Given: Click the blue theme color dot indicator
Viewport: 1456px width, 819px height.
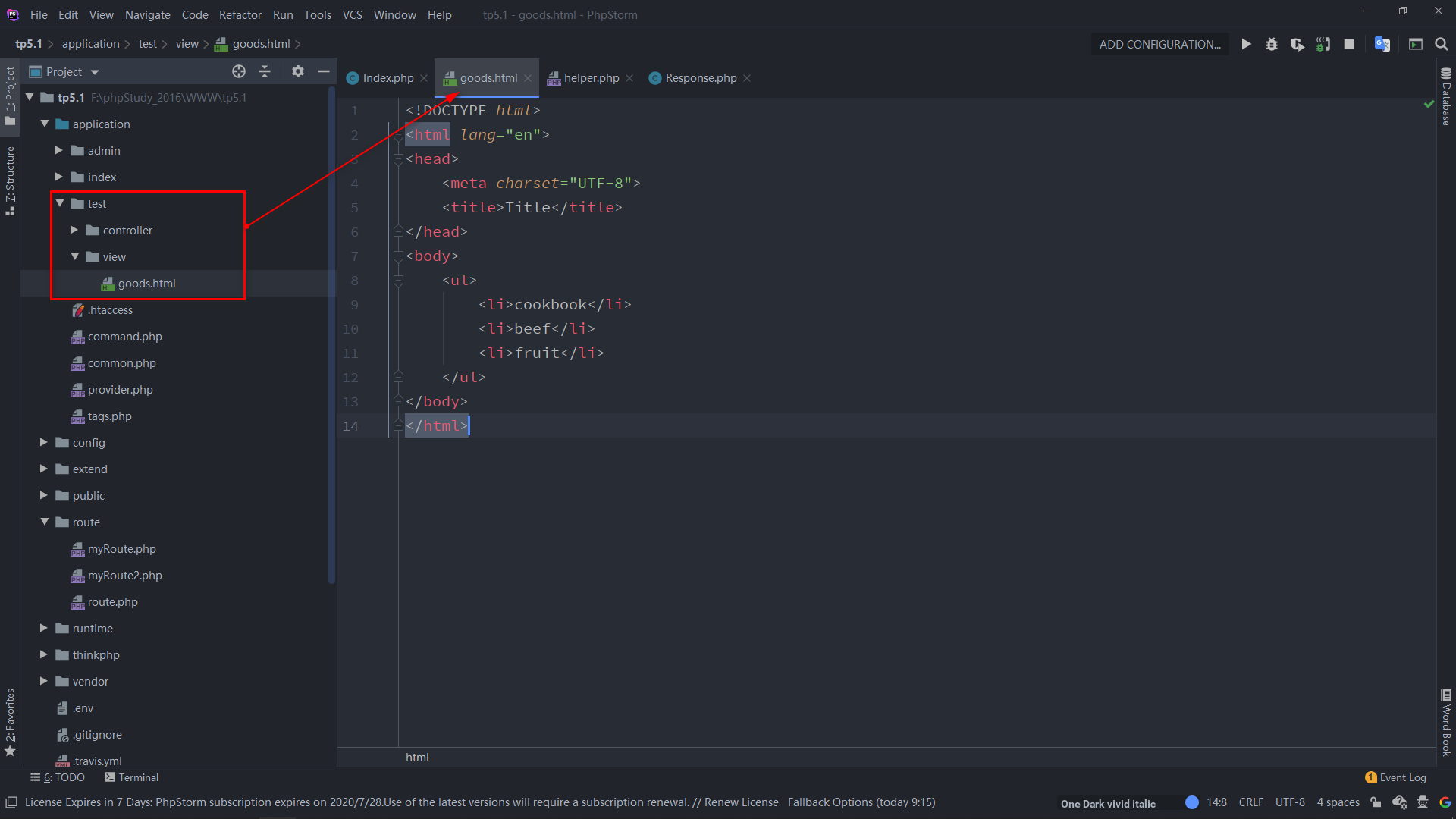Looking at the screenshot, I should (x=1192, y=802).
